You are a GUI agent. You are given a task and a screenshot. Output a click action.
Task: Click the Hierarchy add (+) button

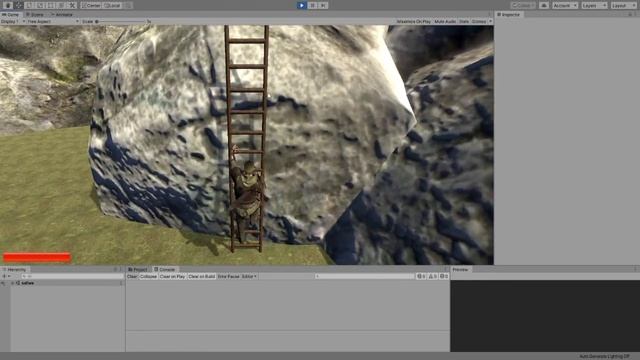click(x=5, y=276)
